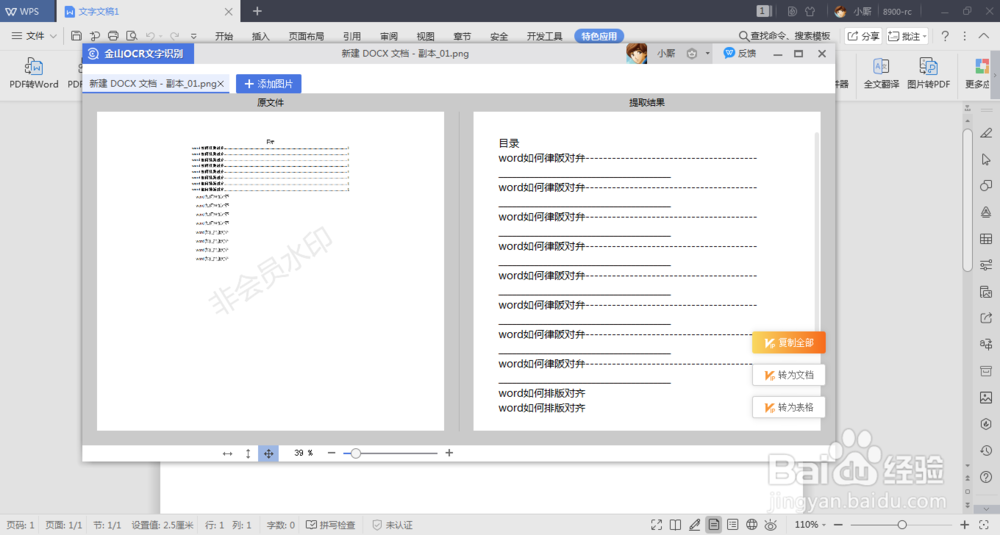Click the 转为表格 button

[789, 407]
